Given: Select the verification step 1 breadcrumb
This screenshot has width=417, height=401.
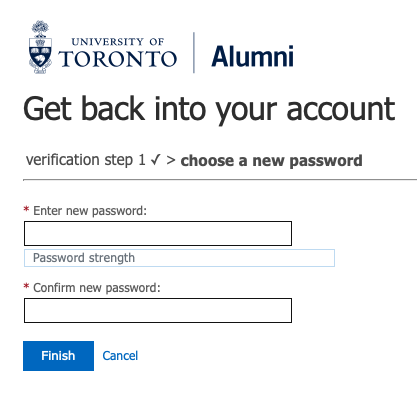Looking at the screenshot, I should (86, 160).
